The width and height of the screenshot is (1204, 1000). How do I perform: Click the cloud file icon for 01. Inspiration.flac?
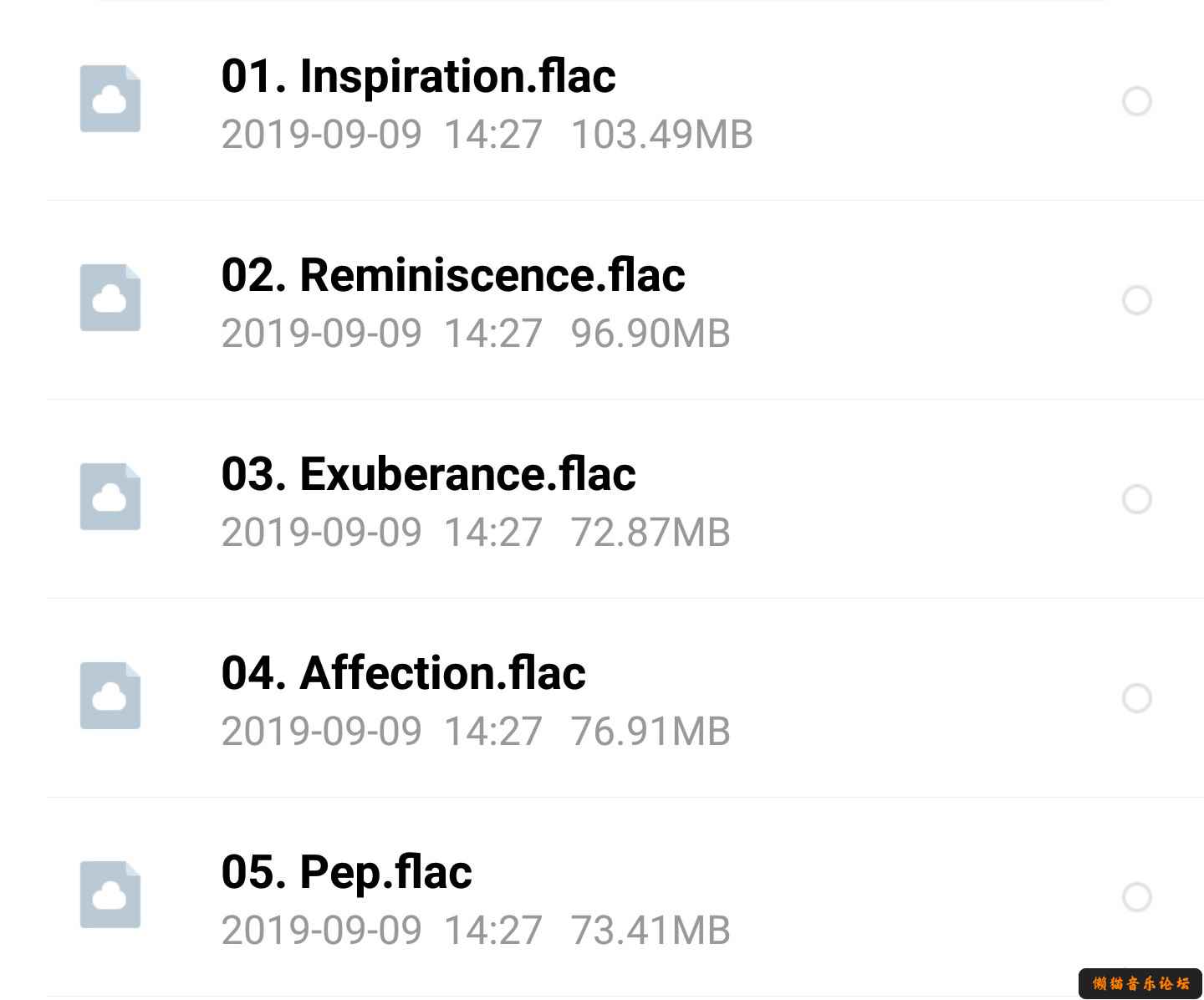coord(110,99)
